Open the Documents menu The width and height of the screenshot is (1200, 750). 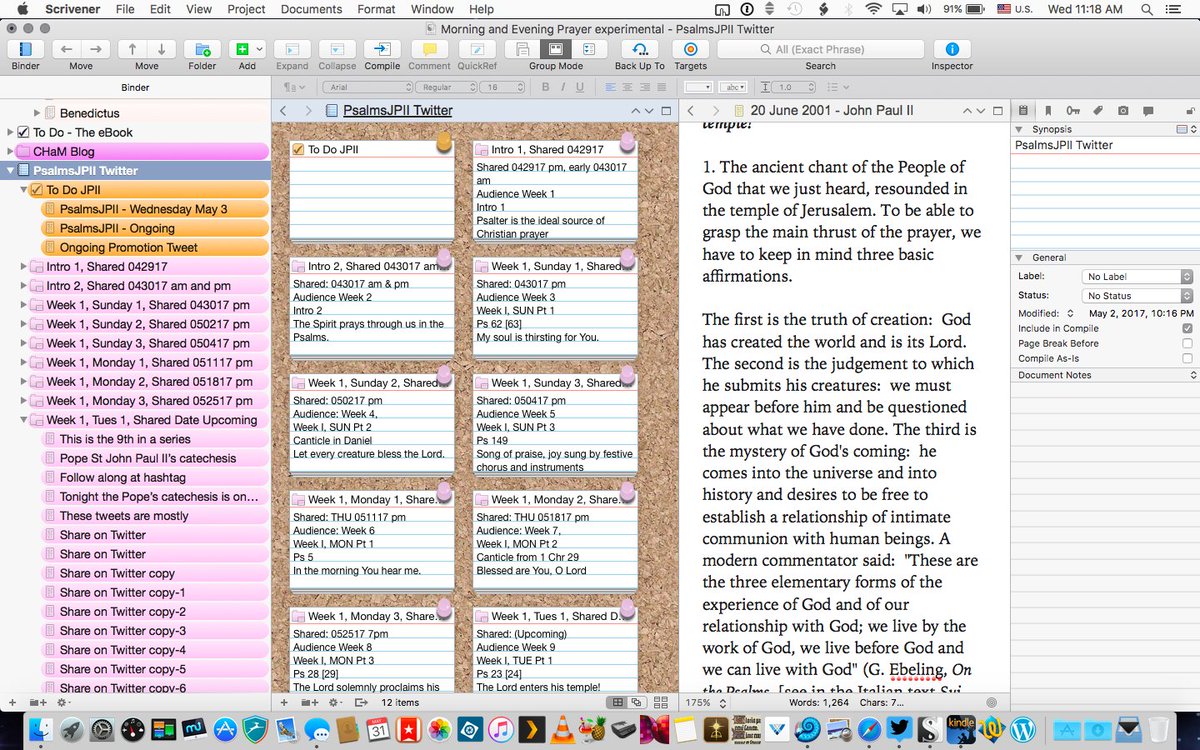(x=311, y=9)
